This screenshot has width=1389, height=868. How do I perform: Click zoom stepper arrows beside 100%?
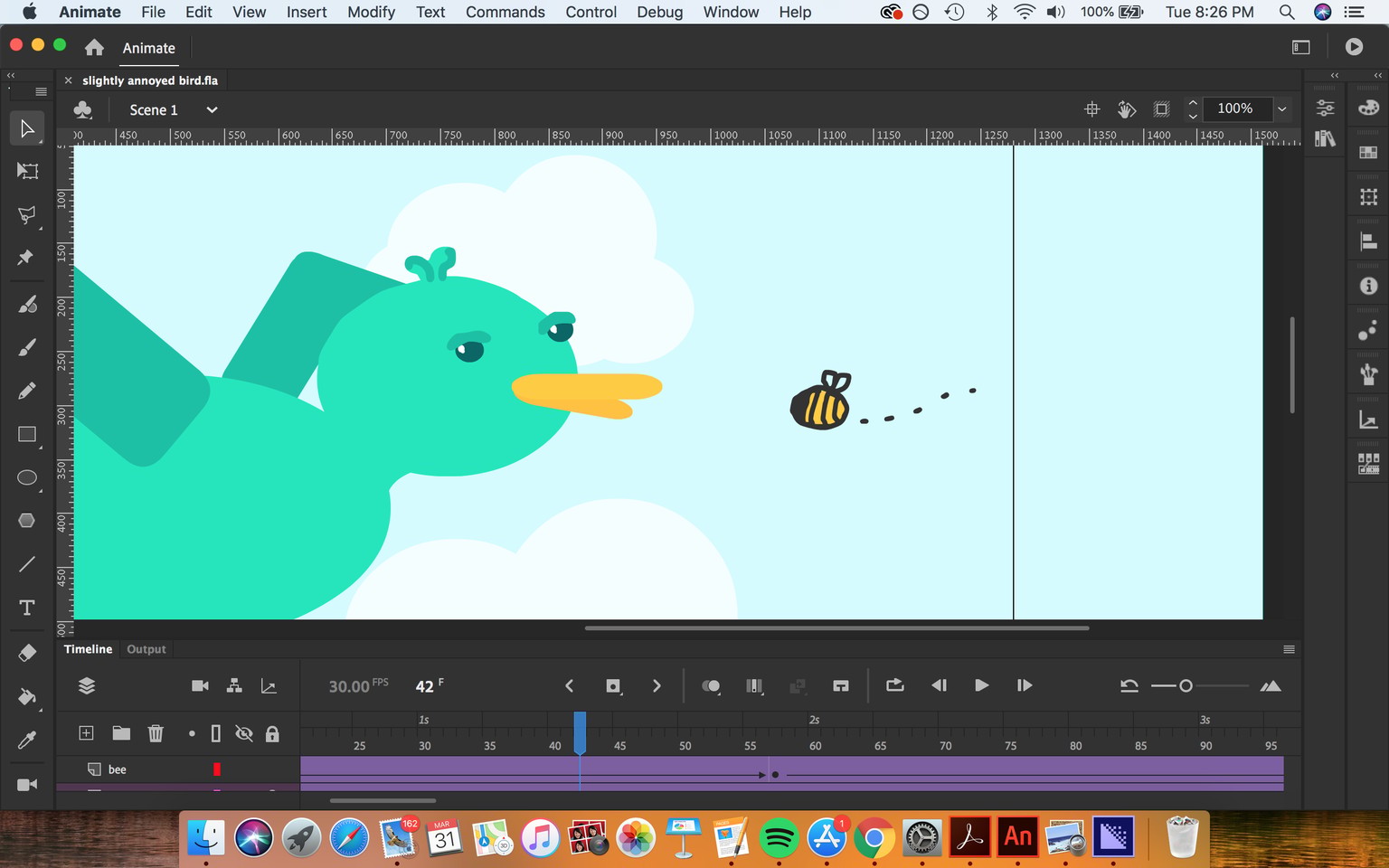click(1193, 109)
